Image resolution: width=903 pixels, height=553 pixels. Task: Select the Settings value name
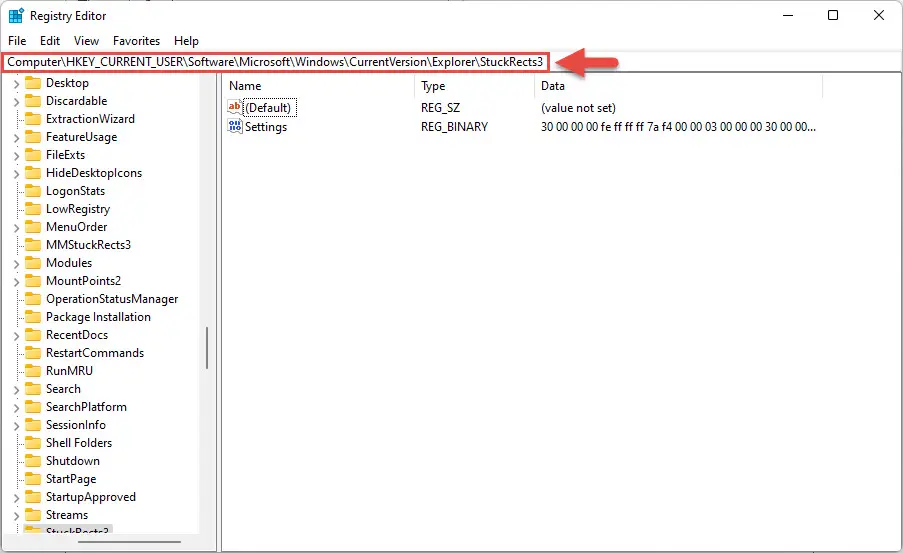(266, 127)
